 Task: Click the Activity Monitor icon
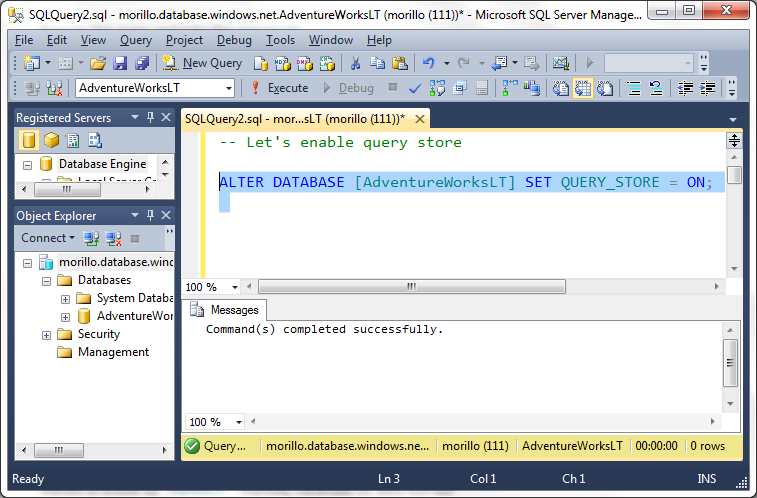(x=561, y=63)
